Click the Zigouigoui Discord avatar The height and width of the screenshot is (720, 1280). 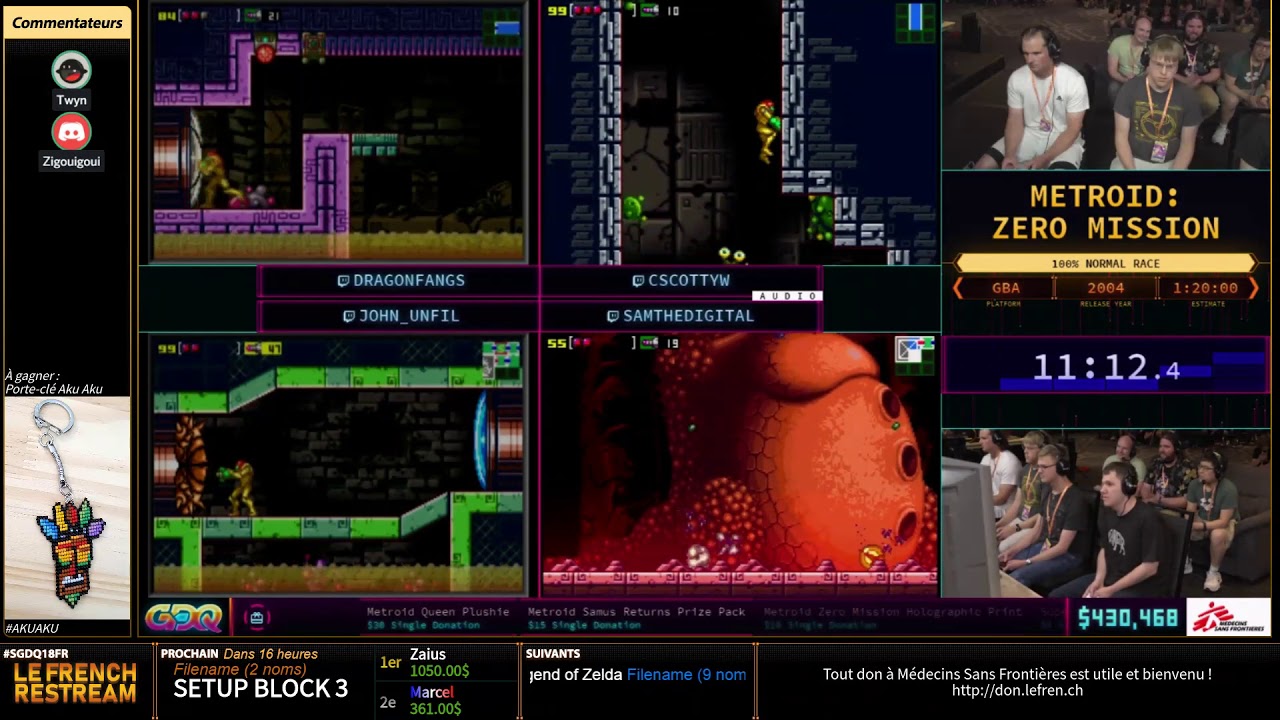71,132
